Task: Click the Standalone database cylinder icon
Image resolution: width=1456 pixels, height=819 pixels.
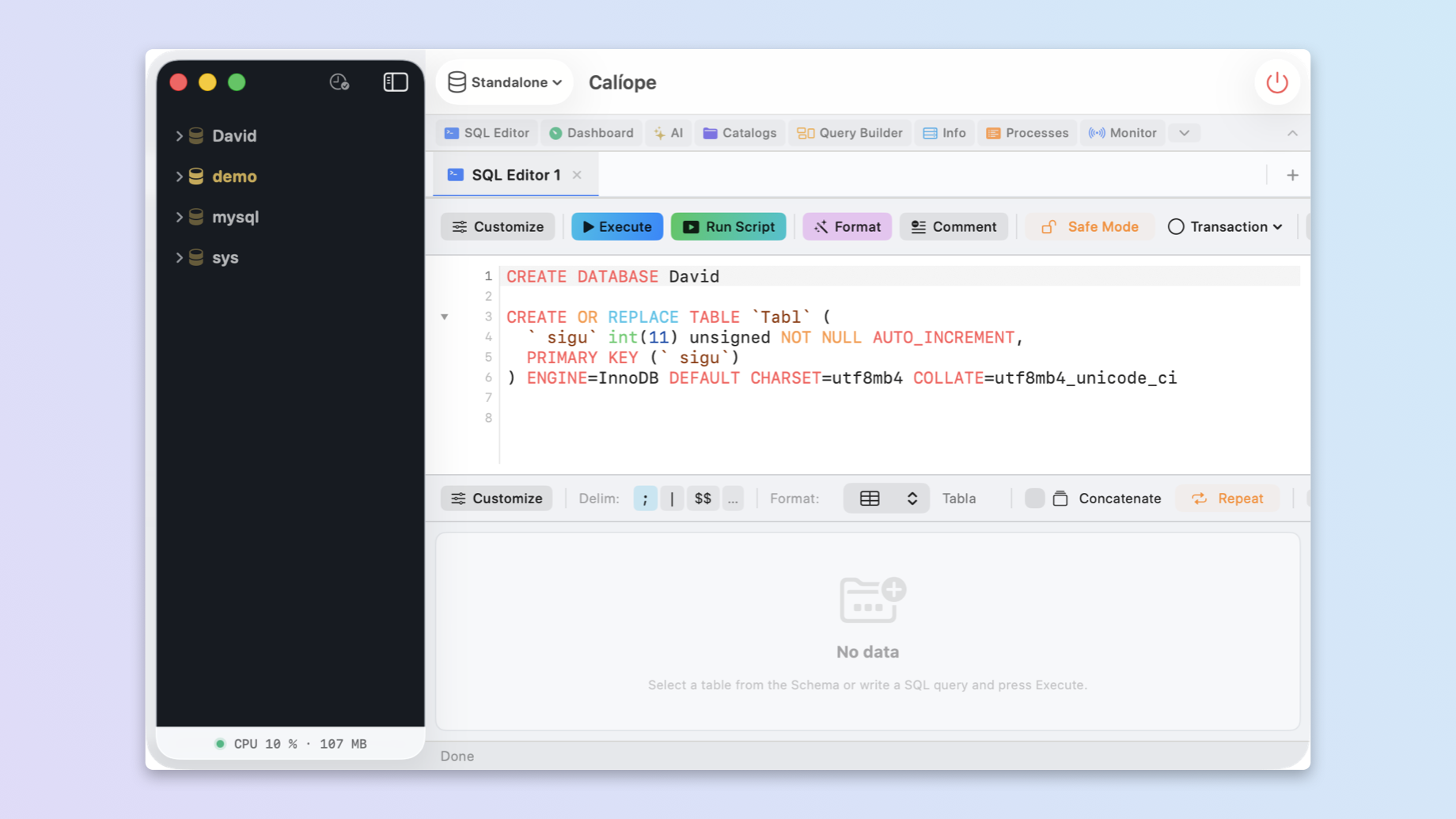Action: pos(457,82)
